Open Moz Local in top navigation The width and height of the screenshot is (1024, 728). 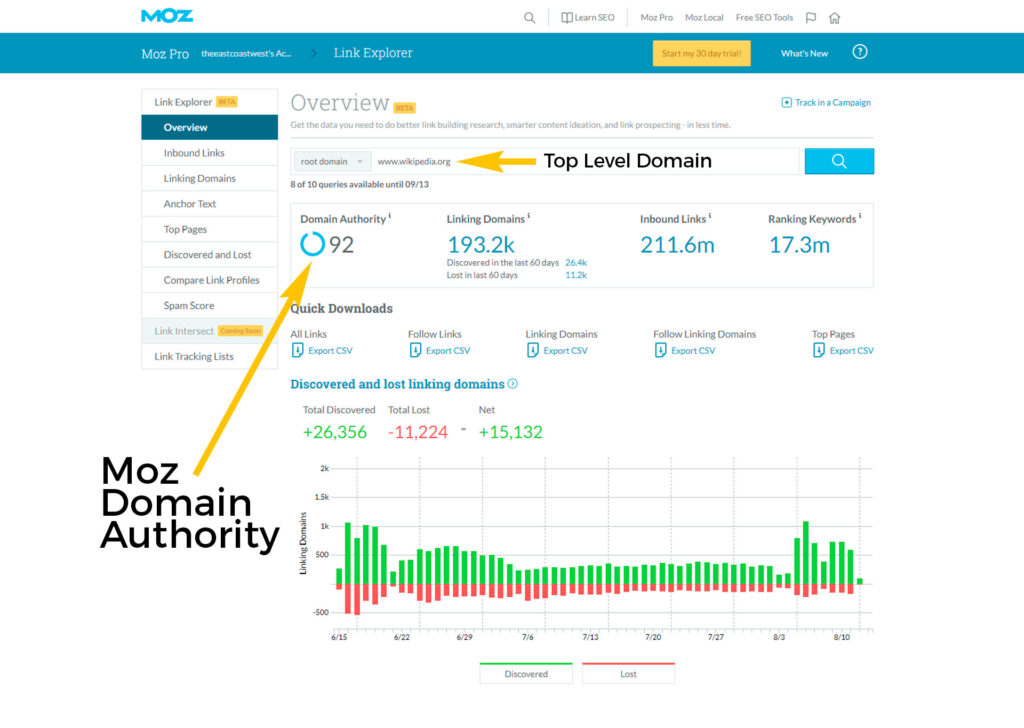(704, 18)
